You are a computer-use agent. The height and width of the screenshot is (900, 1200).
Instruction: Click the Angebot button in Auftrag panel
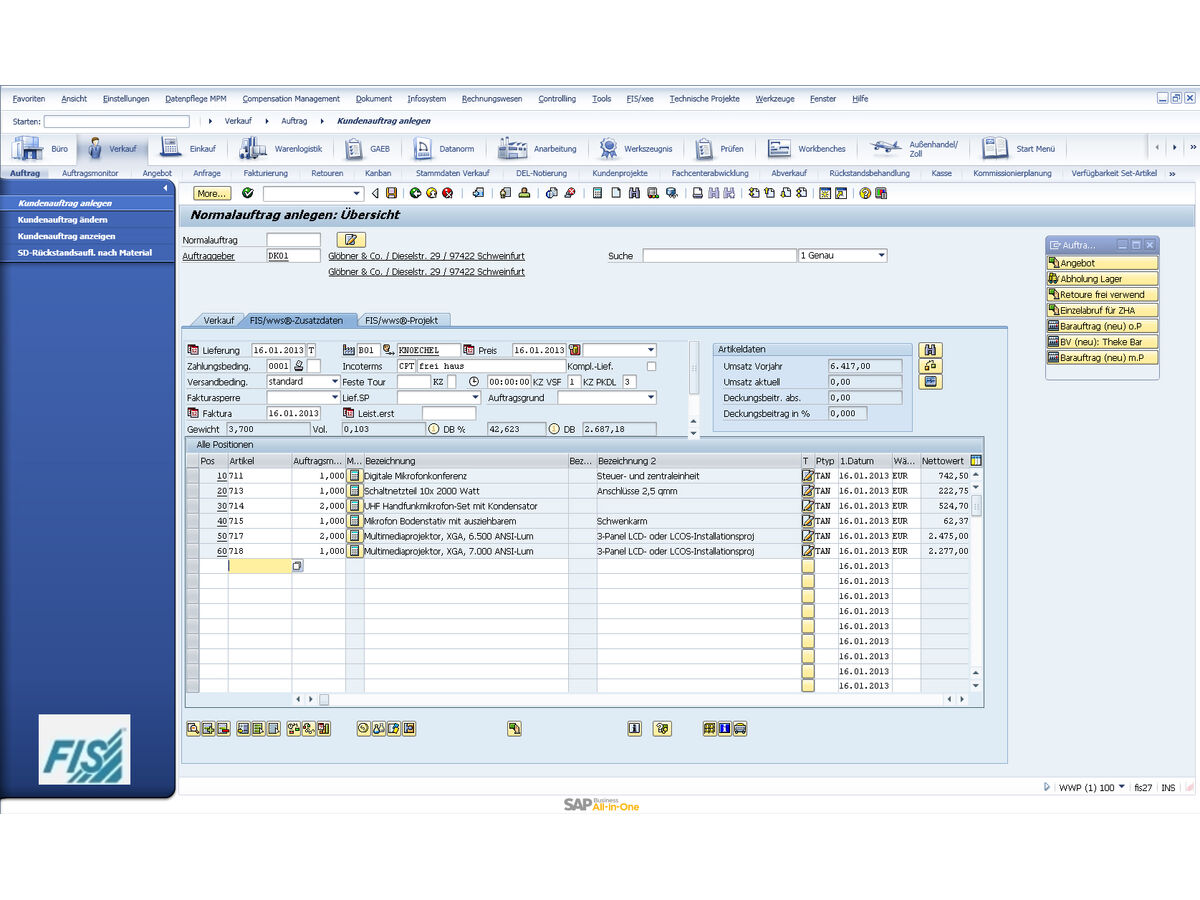pyautogui.click(x=1102, y=263)
